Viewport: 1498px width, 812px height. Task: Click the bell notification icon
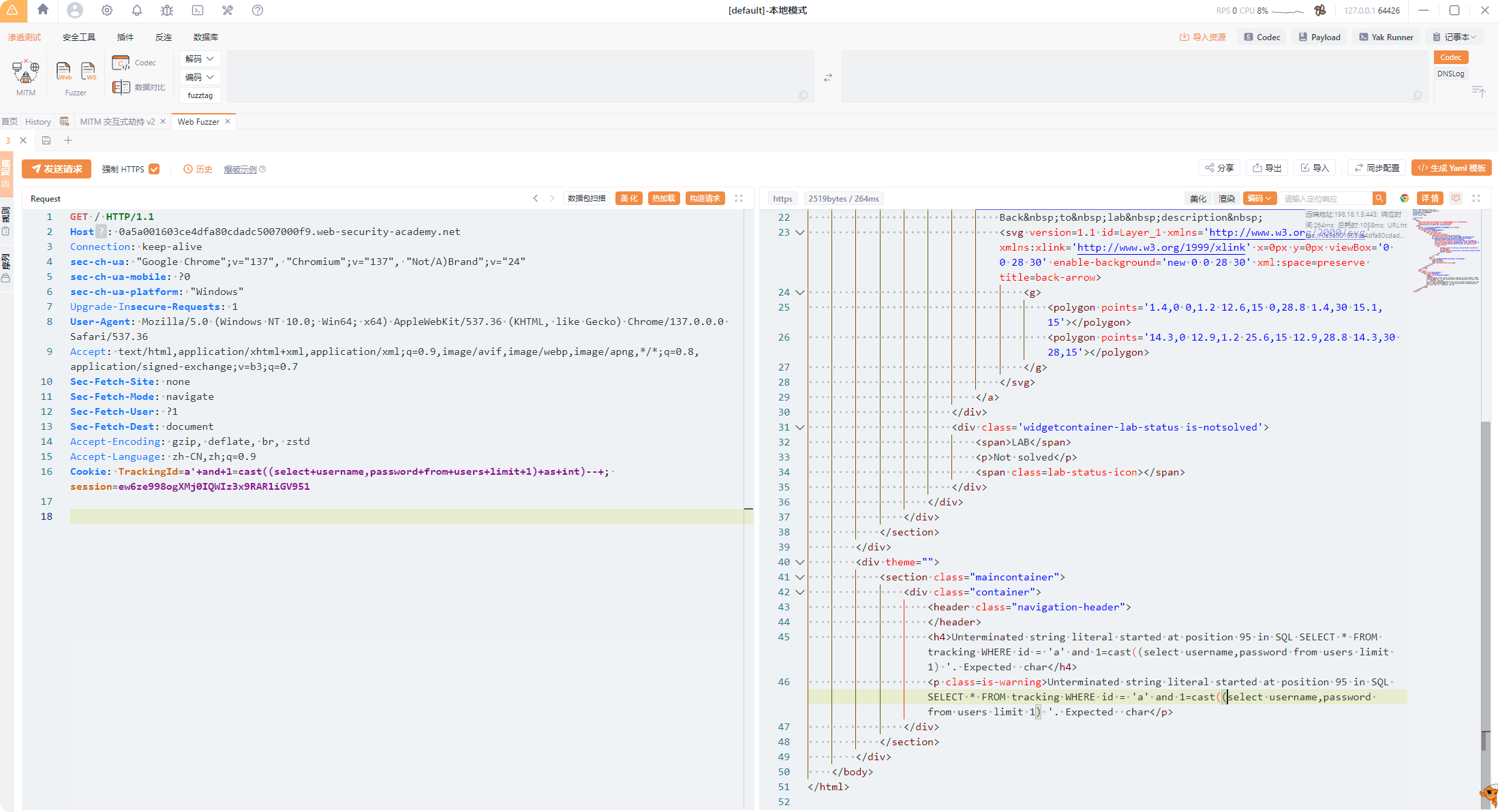[x=137, y=10]
